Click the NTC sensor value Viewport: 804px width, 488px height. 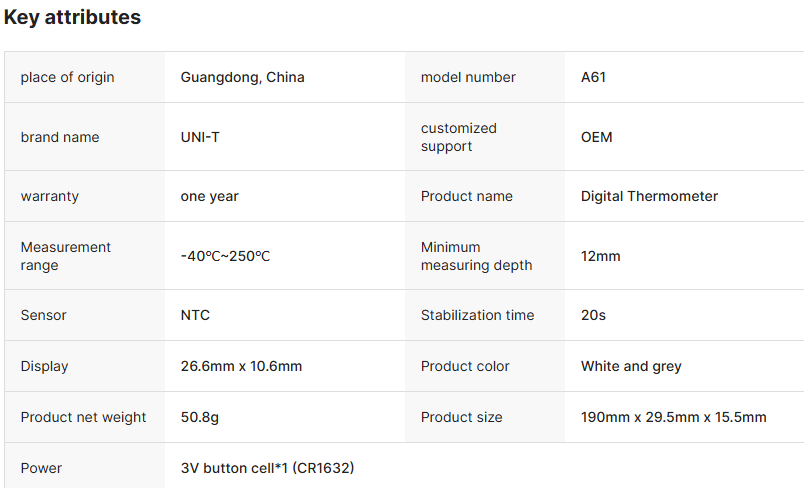coord(195,315)
